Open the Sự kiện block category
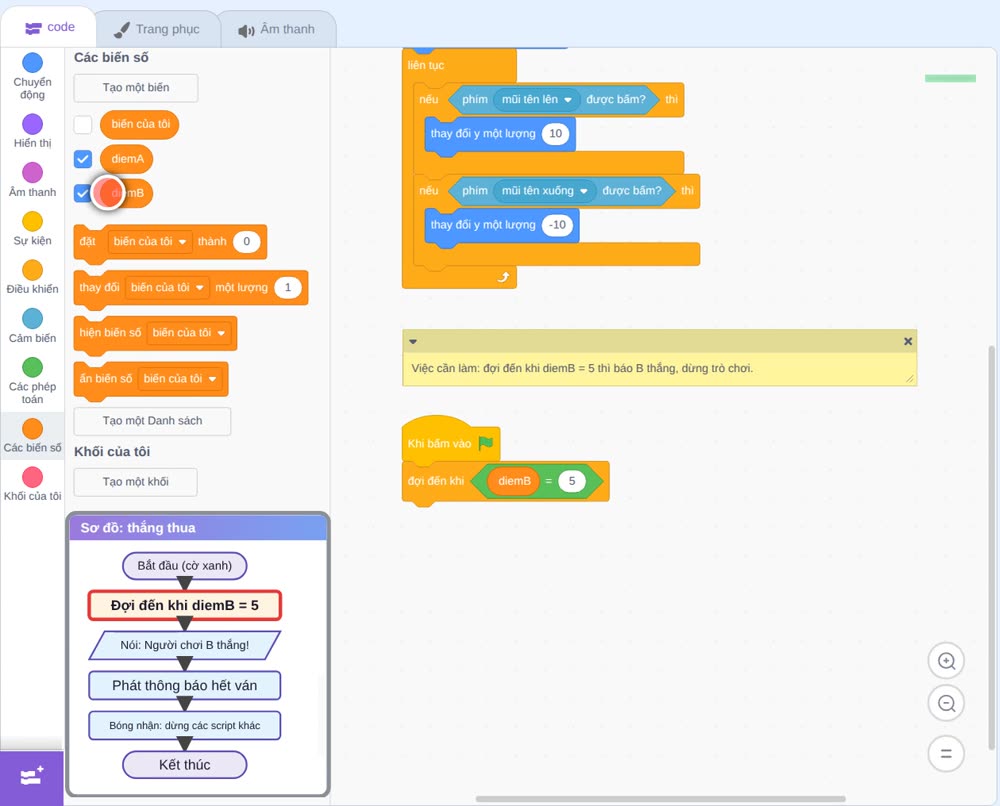The image size is (1000, 806). tap(32, 229)
